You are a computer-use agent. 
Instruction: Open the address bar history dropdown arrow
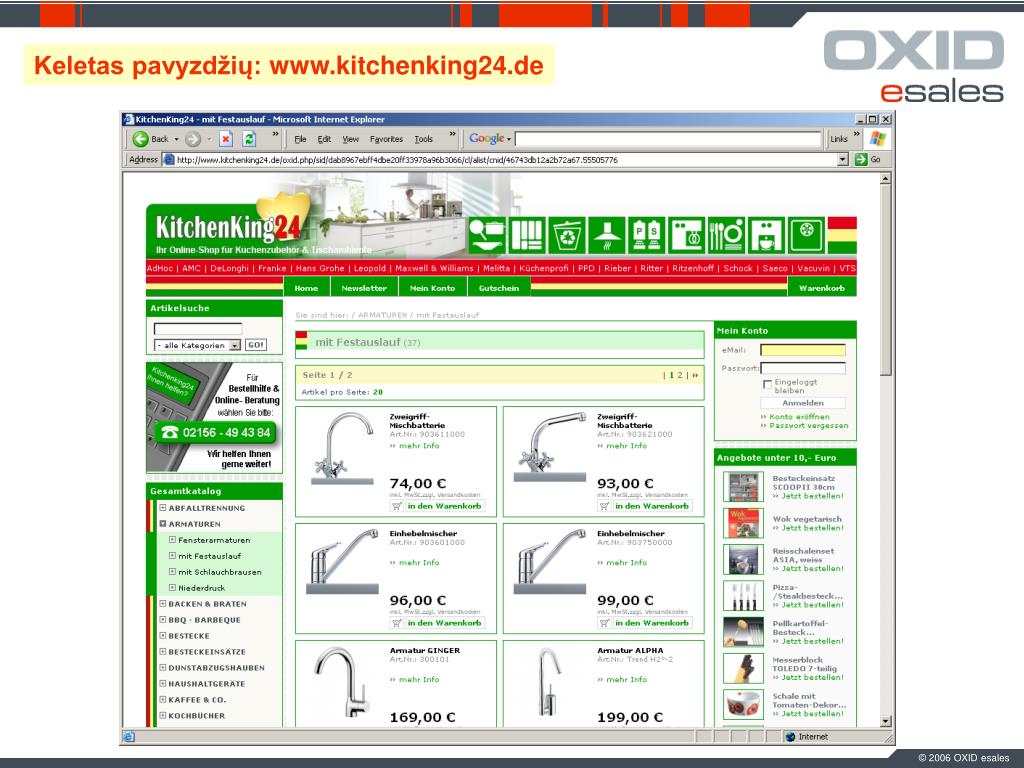point(842,159)
